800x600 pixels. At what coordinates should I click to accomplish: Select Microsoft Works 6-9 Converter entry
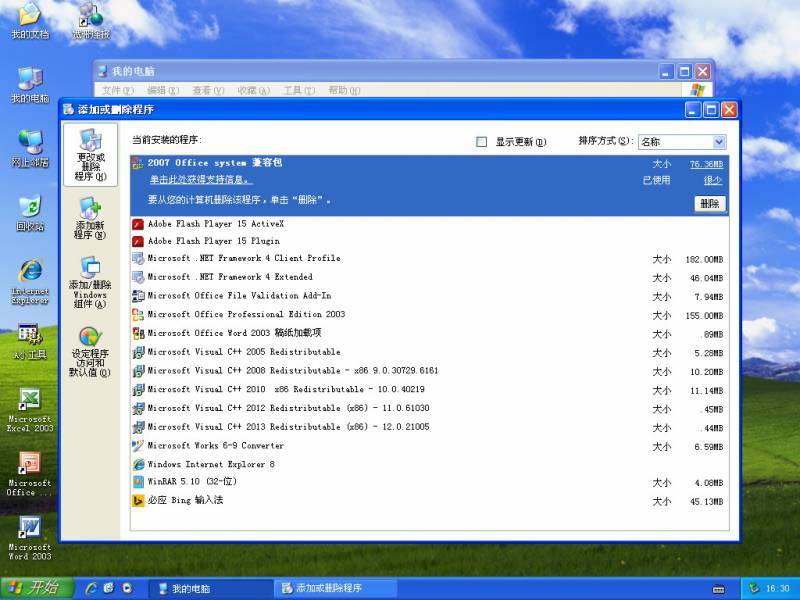point(429,446)
